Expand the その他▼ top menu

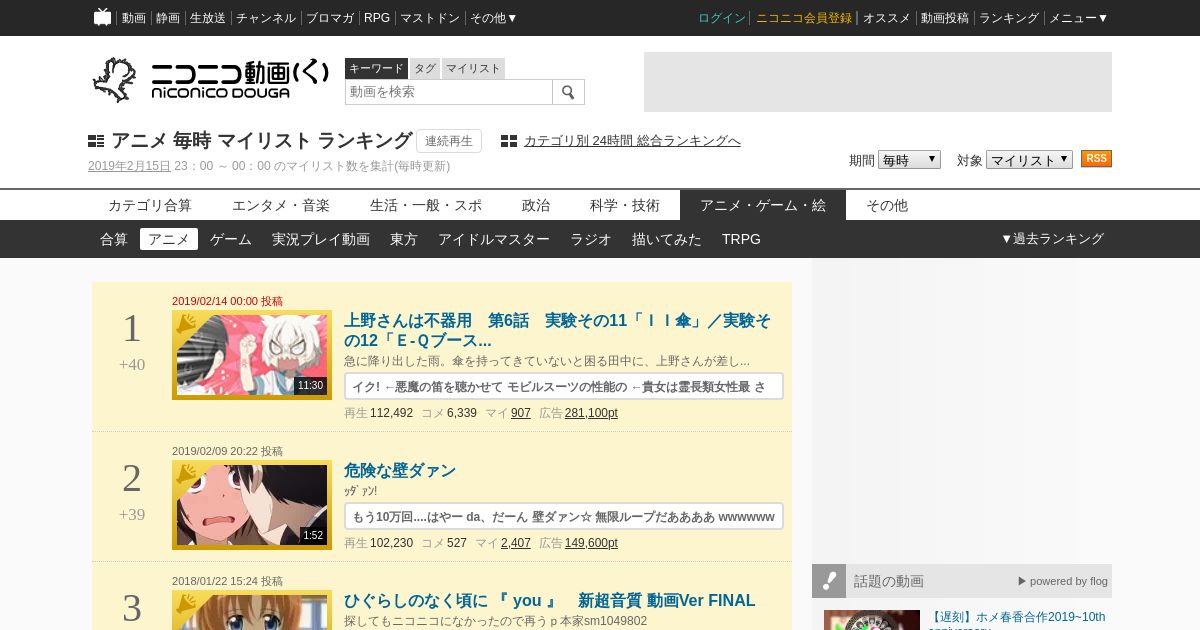click(x=493, y=18)
